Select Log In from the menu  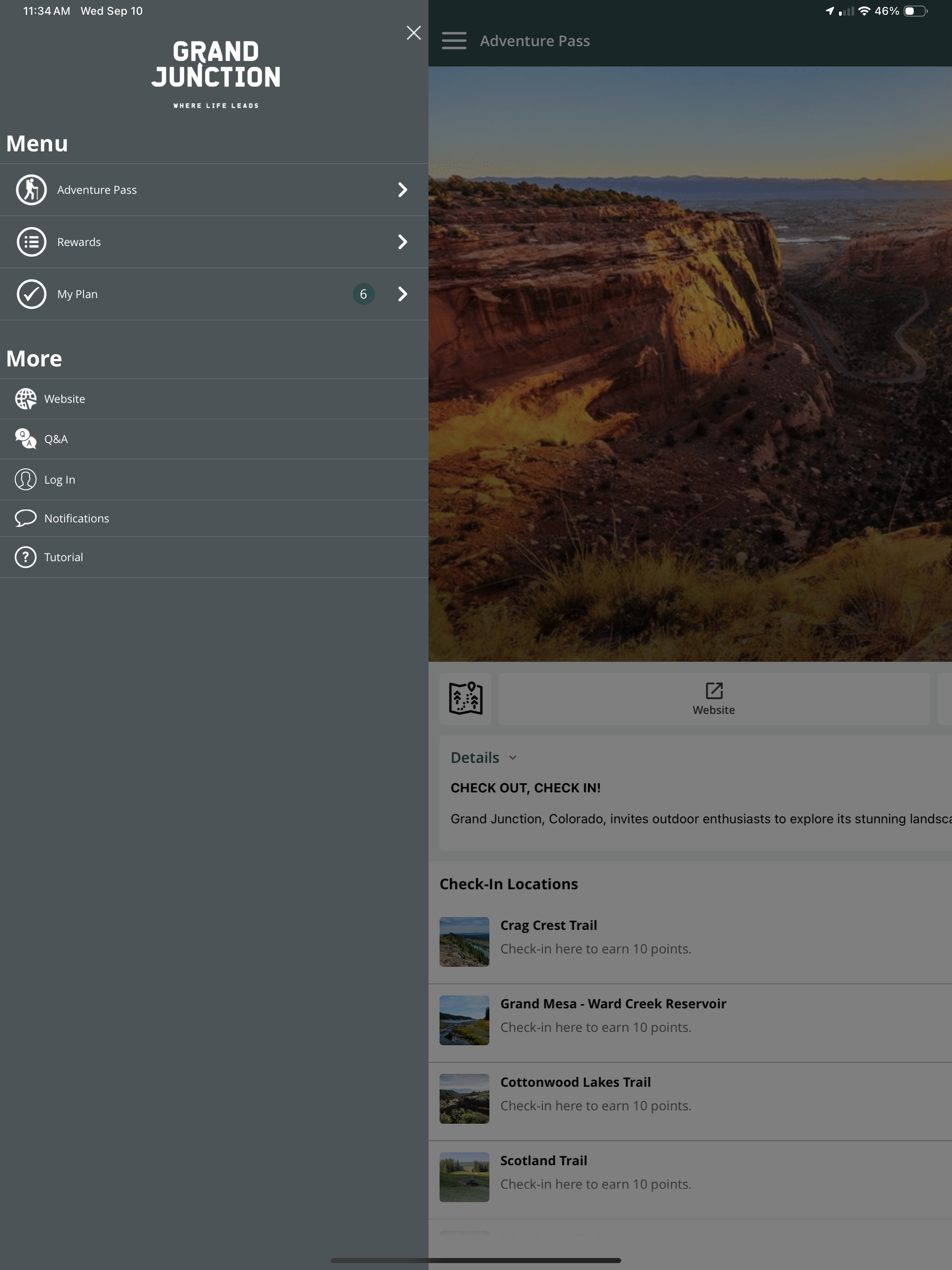click(x=214, y=479)
